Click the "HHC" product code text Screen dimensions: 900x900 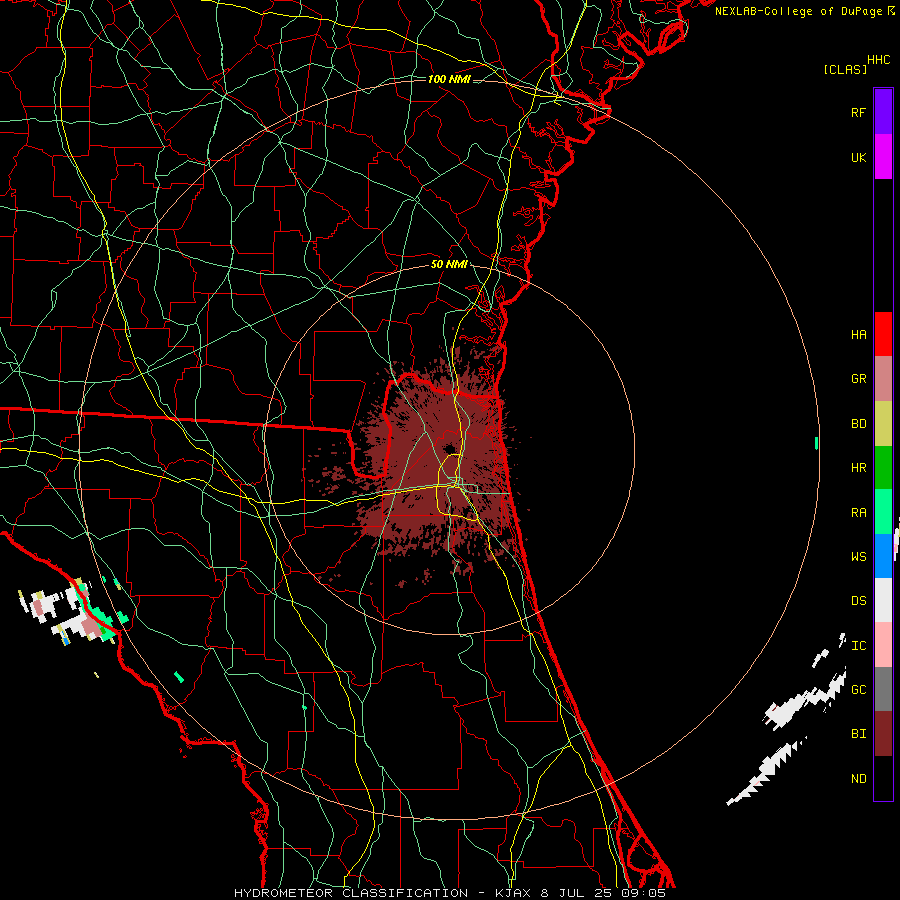point(878,60)
